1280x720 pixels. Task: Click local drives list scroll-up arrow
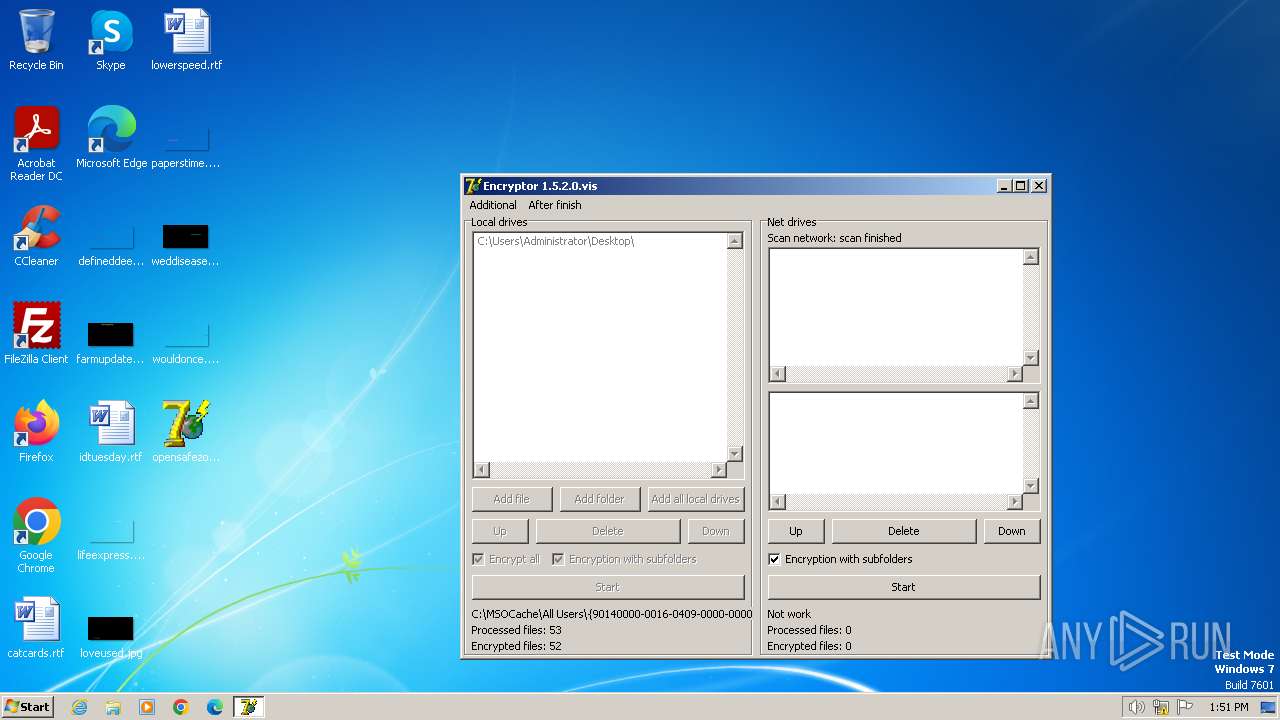735,241
